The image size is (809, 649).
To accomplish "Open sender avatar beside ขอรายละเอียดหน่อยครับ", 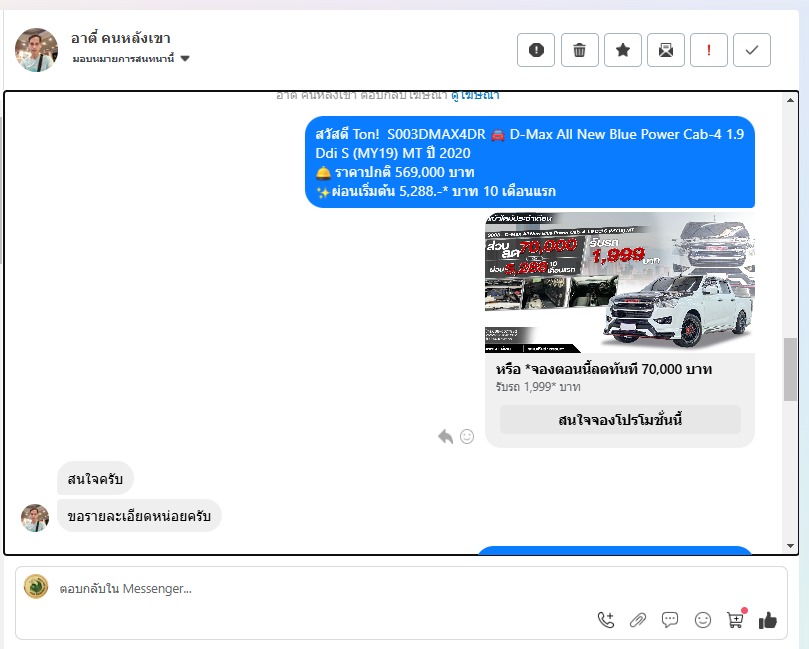I will pyautogui.click(x=35, y=518).
